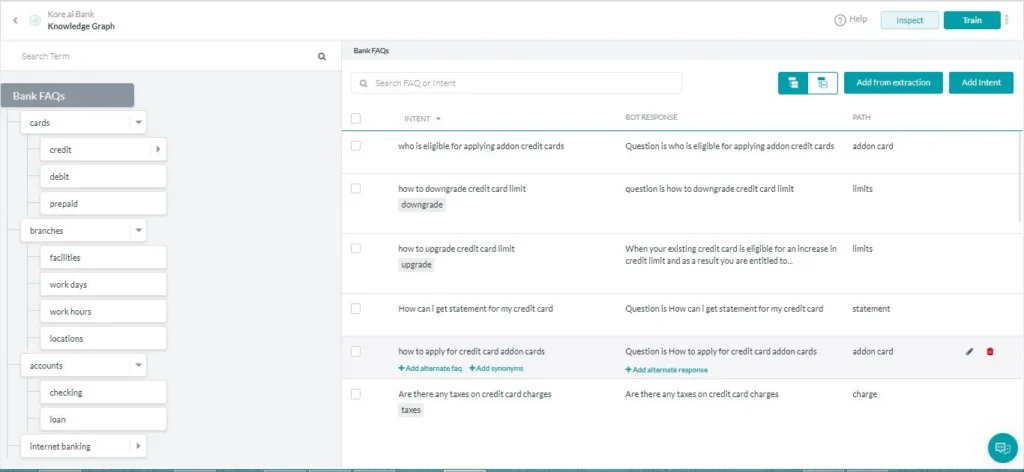Check 'how to apply for credit card addon cards'

(x=356, y=352)
